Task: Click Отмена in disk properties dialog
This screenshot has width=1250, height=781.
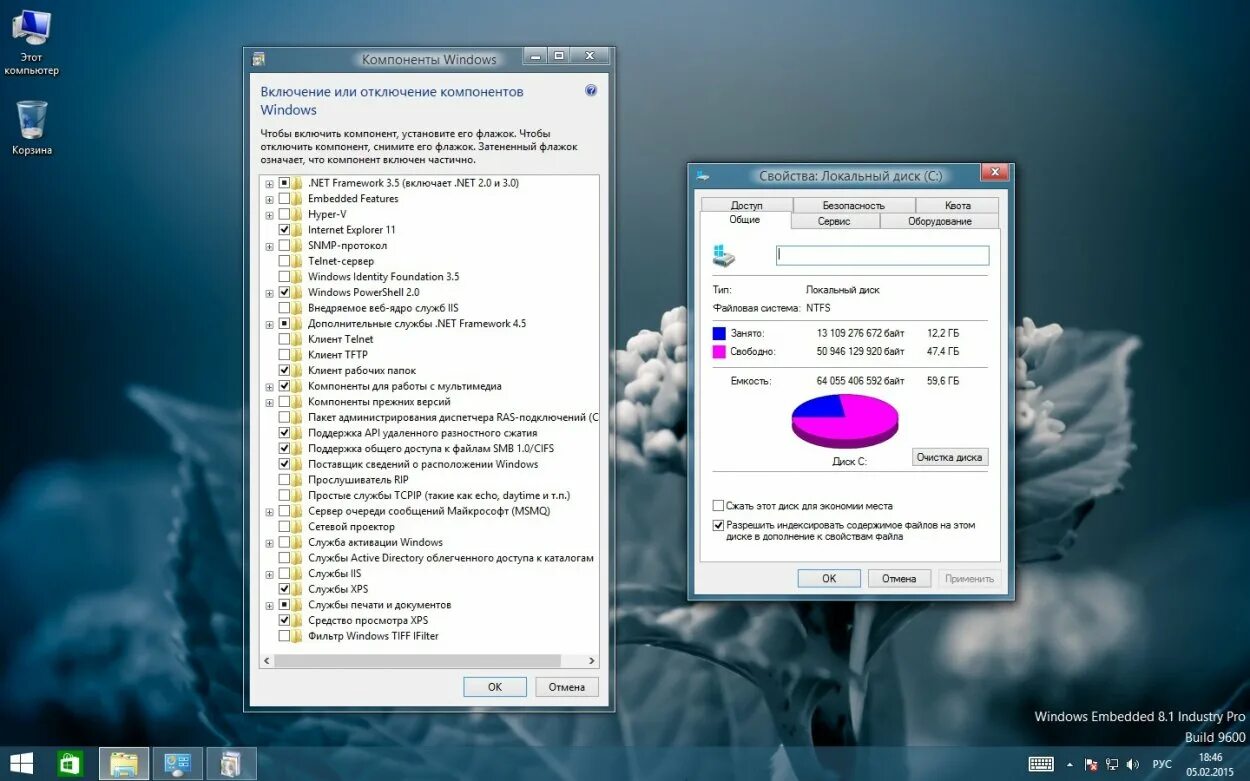Action: (x=899, y=578)
